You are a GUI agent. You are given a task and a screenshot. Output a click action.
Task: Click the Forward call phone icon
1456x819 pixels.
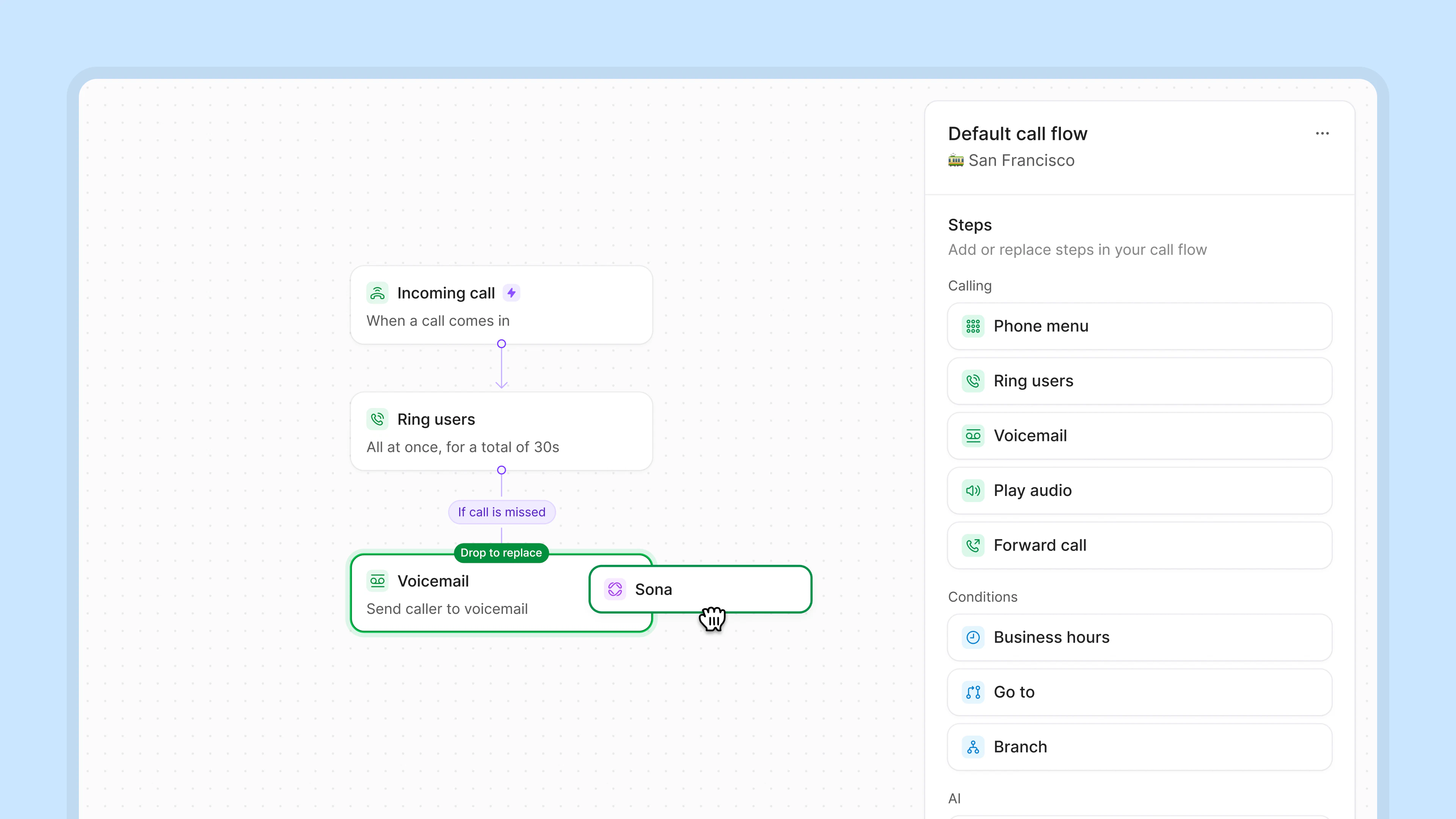973,546
